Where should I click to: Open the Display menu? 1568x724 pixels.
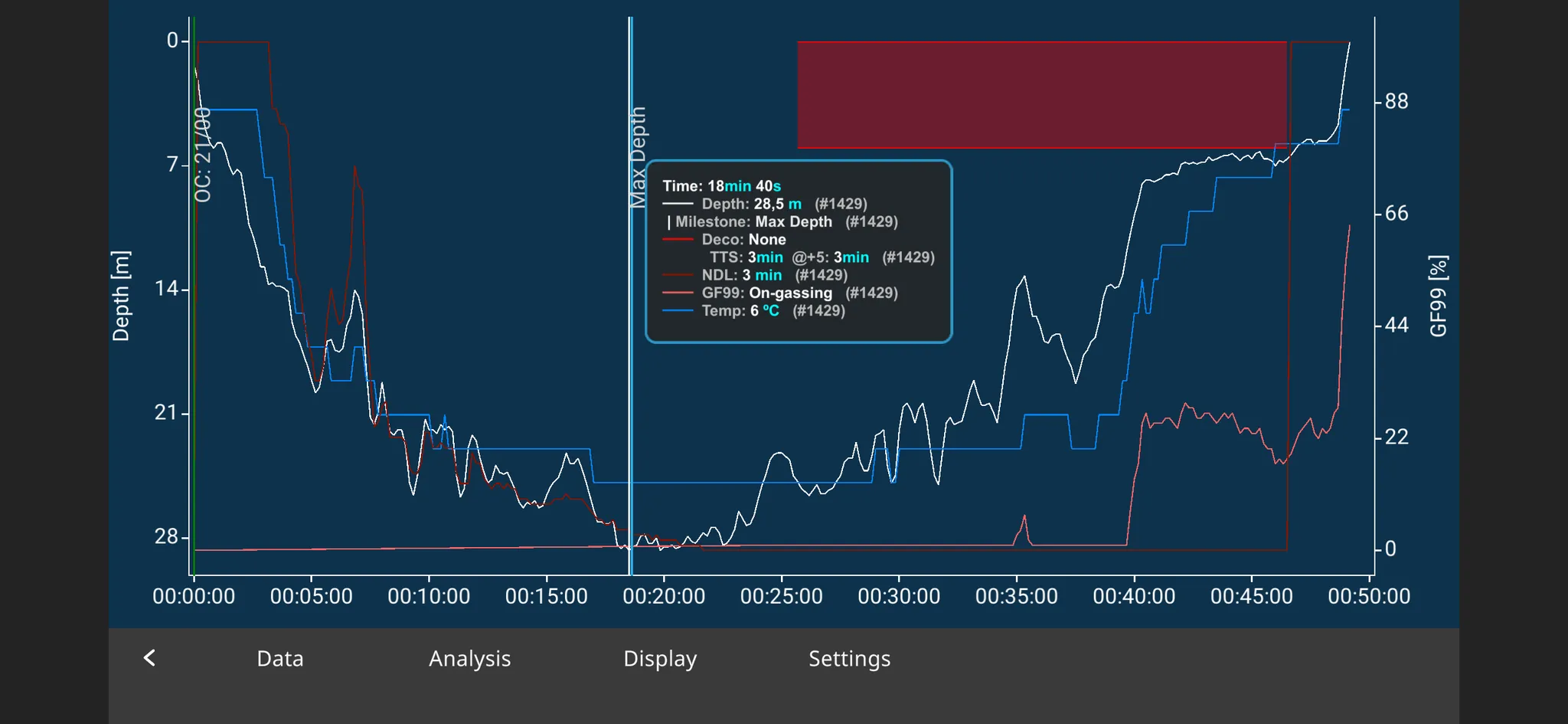(660, 659)
